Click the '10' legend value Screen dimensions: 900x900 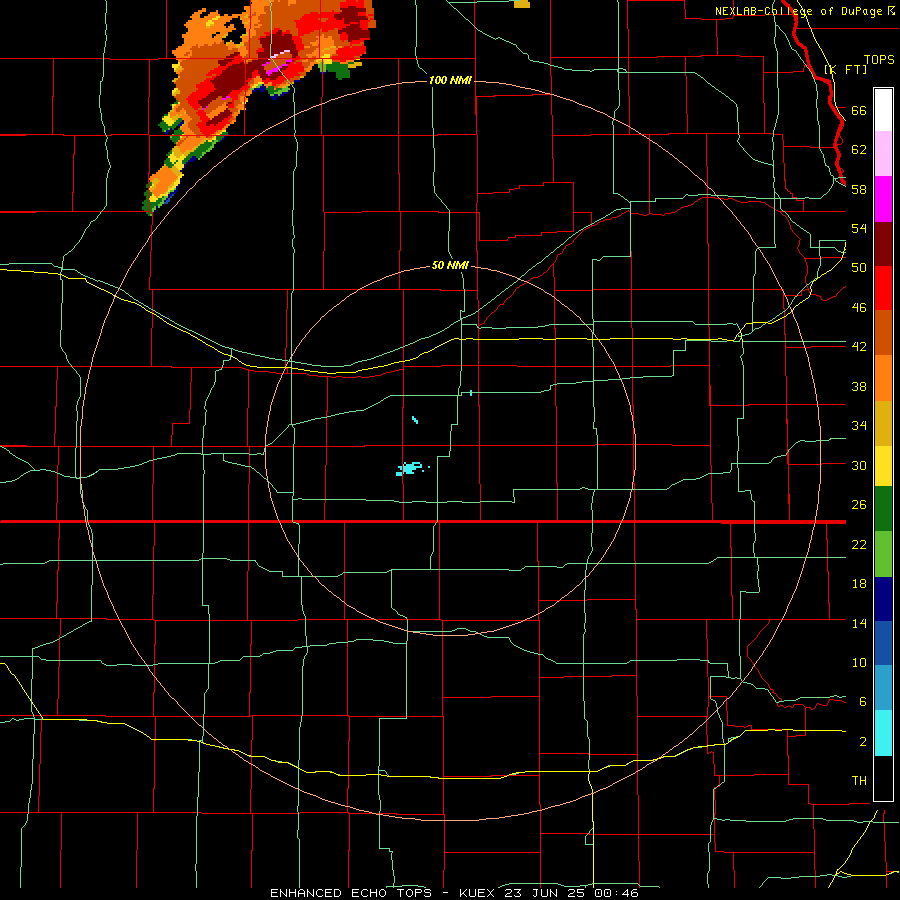(859, 663)
